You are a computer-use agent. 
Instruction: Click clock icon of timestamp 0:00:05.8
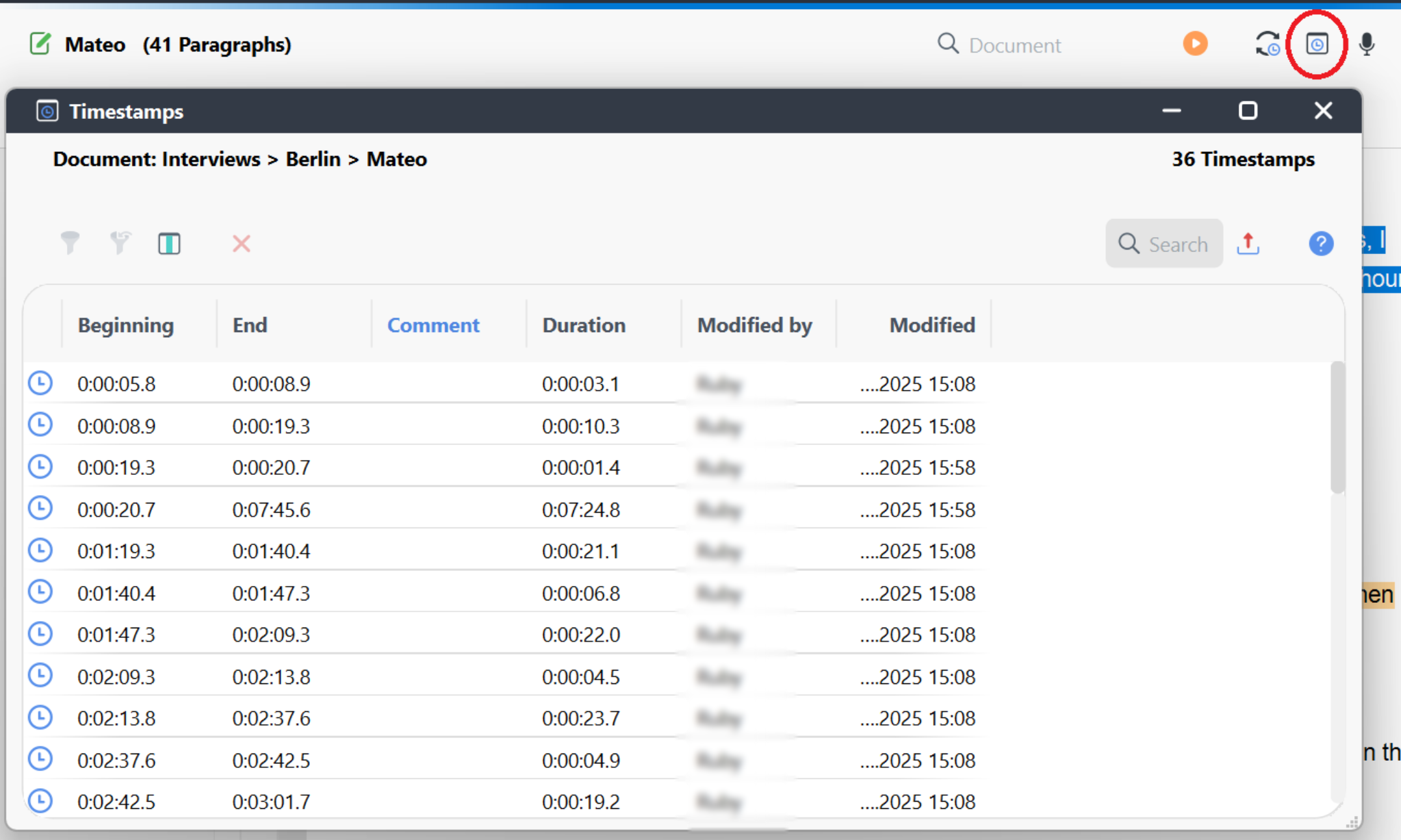click(40, 383)
